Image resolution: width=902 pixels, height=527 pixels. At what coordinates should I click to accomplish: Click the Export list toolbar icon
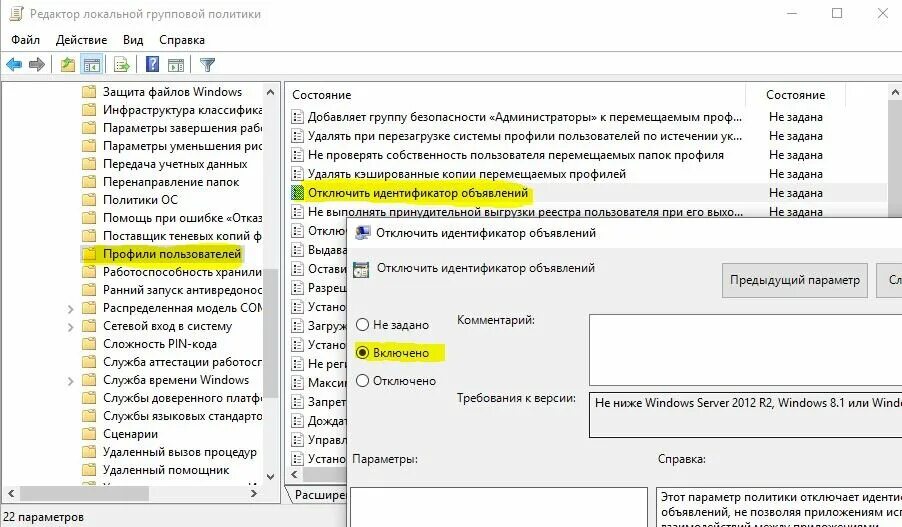click(x=121, y=64)
